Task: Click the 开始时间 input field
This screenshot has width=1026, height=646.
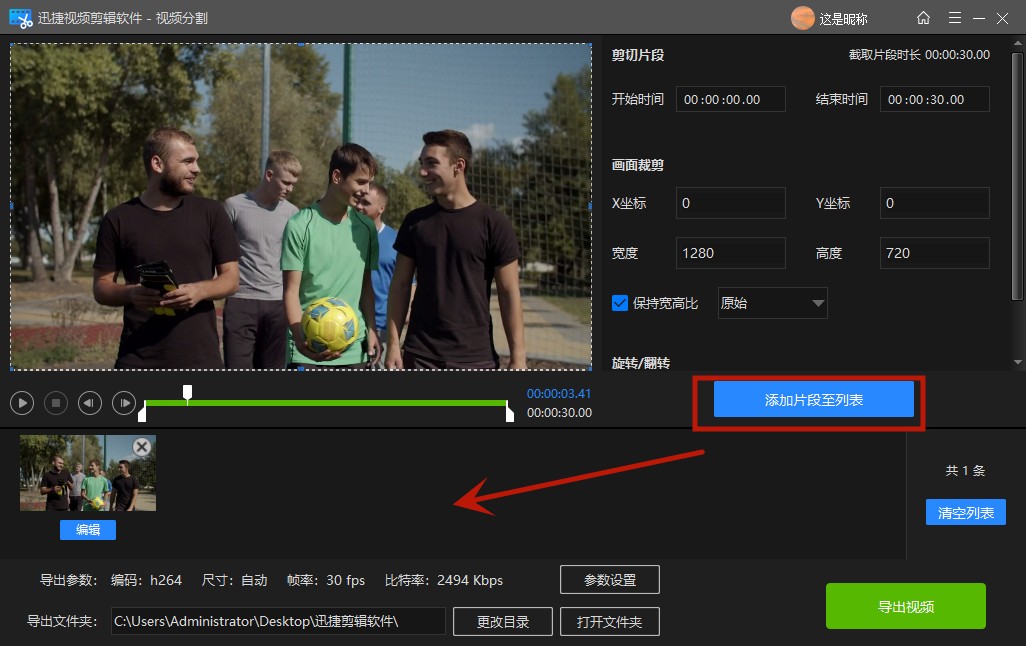Action: (730, 99)
